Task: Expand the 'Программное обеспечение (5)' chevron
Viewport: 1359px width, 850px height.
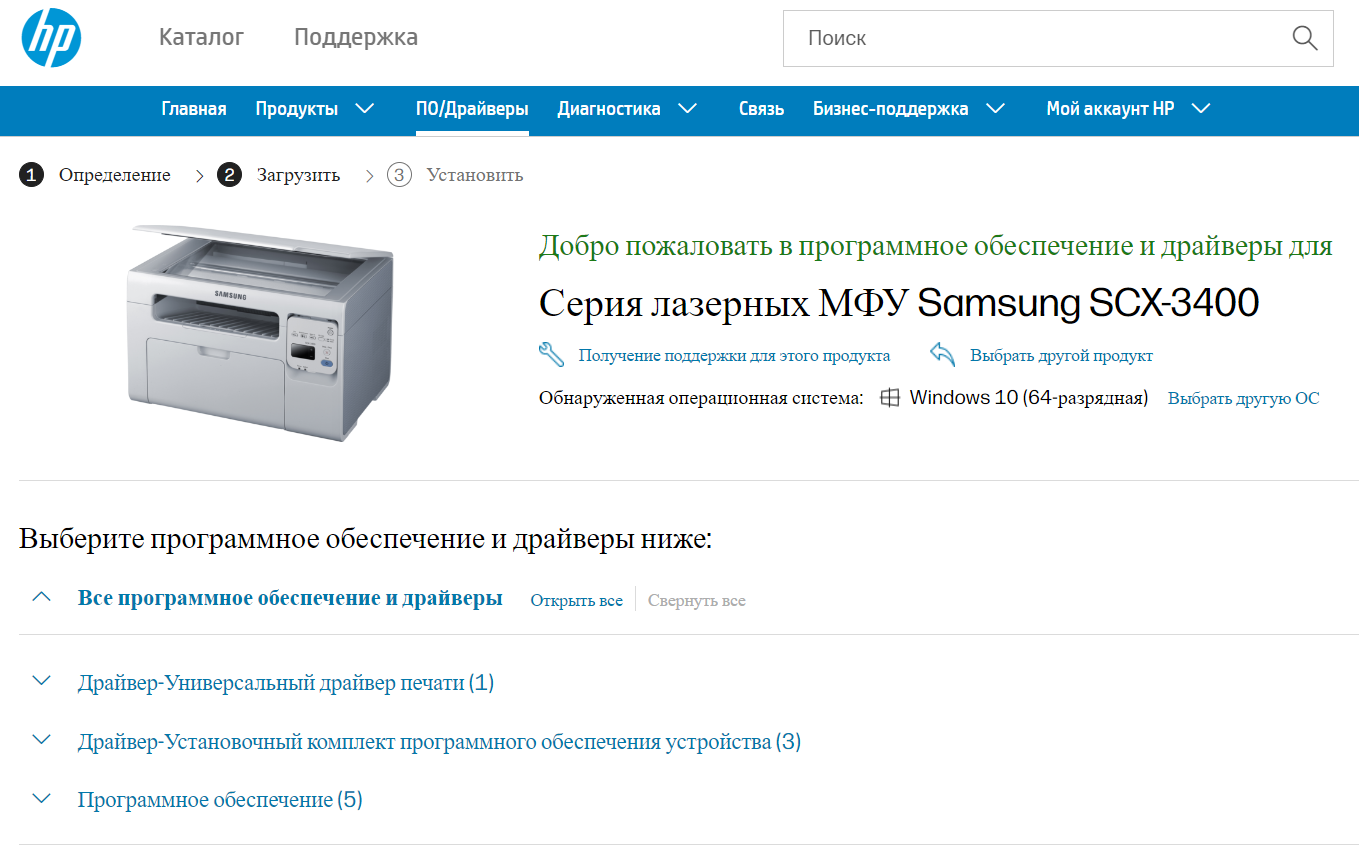Action: coord(41,798)
